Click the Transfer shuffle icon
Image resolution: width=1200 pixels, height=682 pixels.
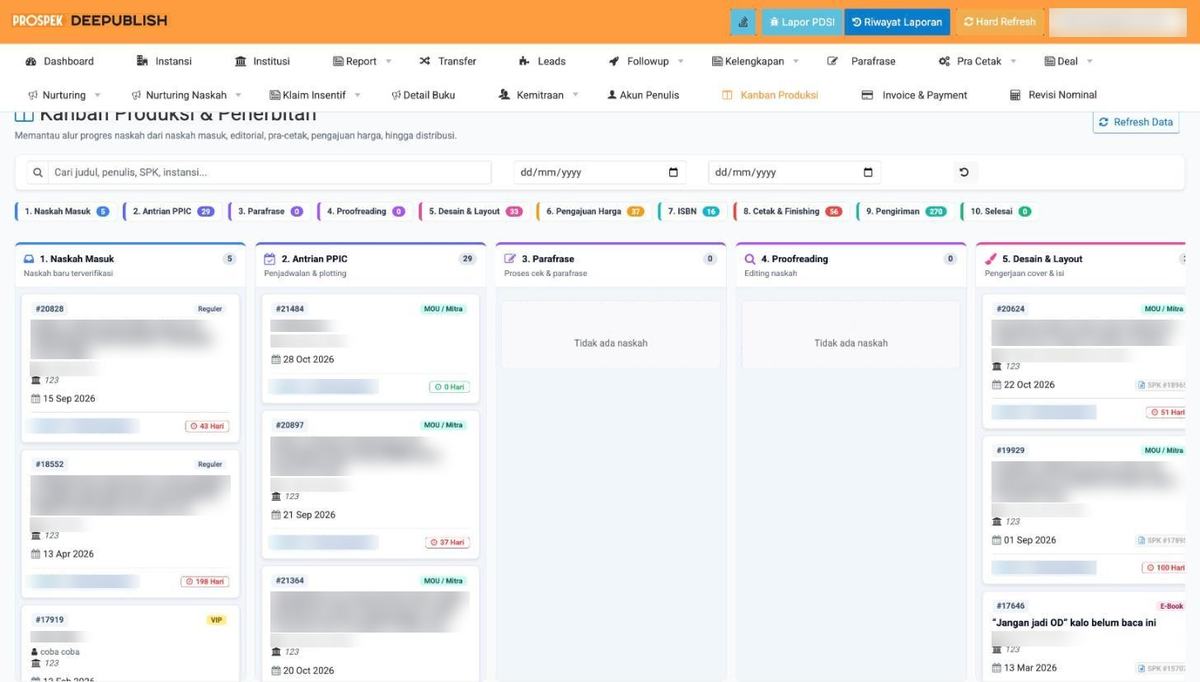coord(425,61)
